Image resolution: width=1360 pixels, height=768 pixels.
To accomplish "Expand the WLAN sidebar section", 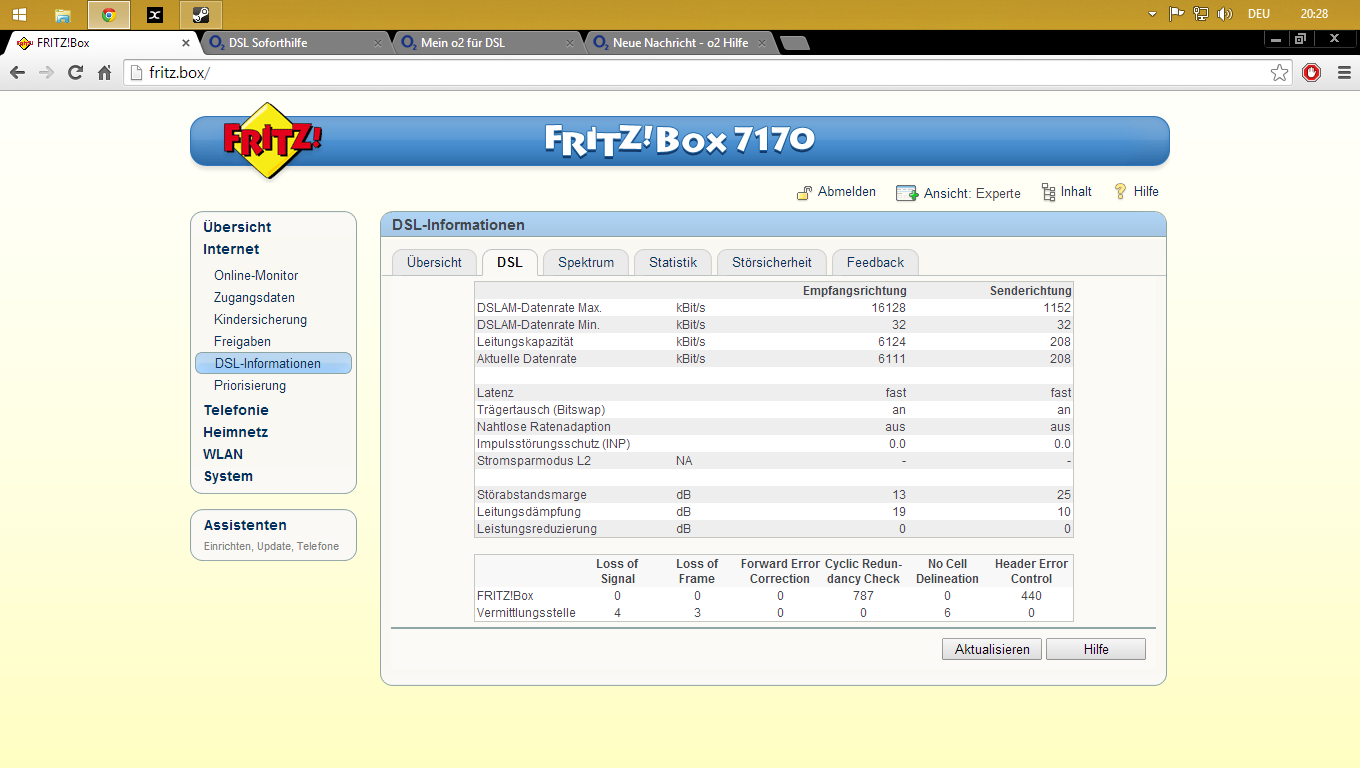I will [223, 454].
